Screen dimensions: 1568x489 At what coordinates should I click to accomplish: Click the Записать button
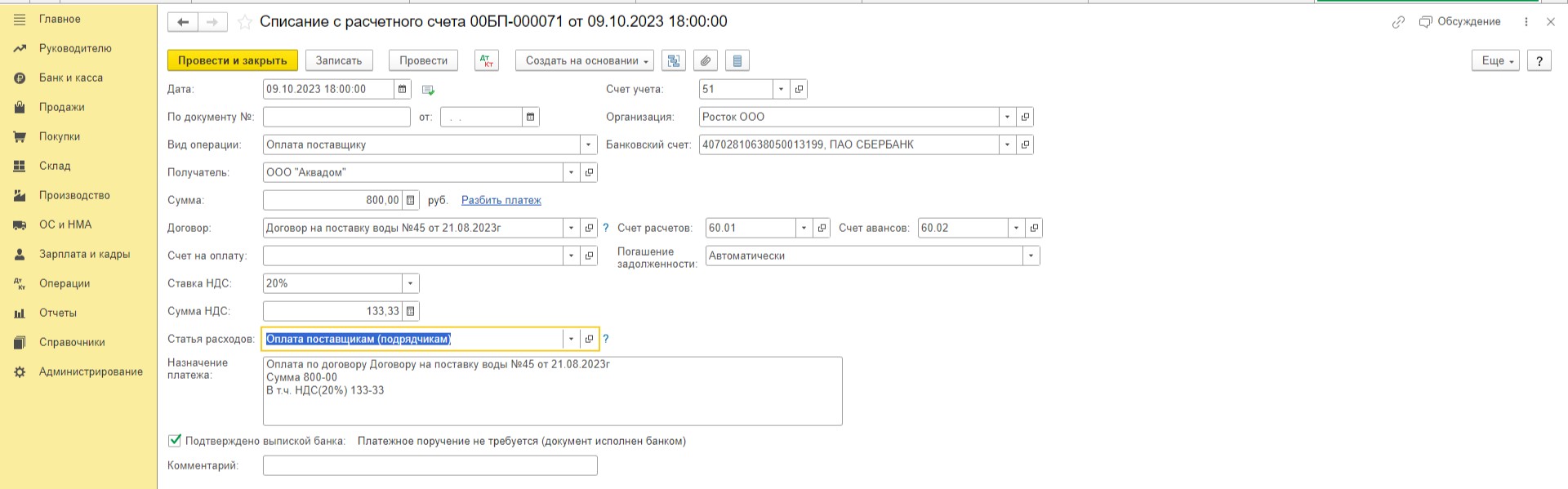tap(339, 60)
